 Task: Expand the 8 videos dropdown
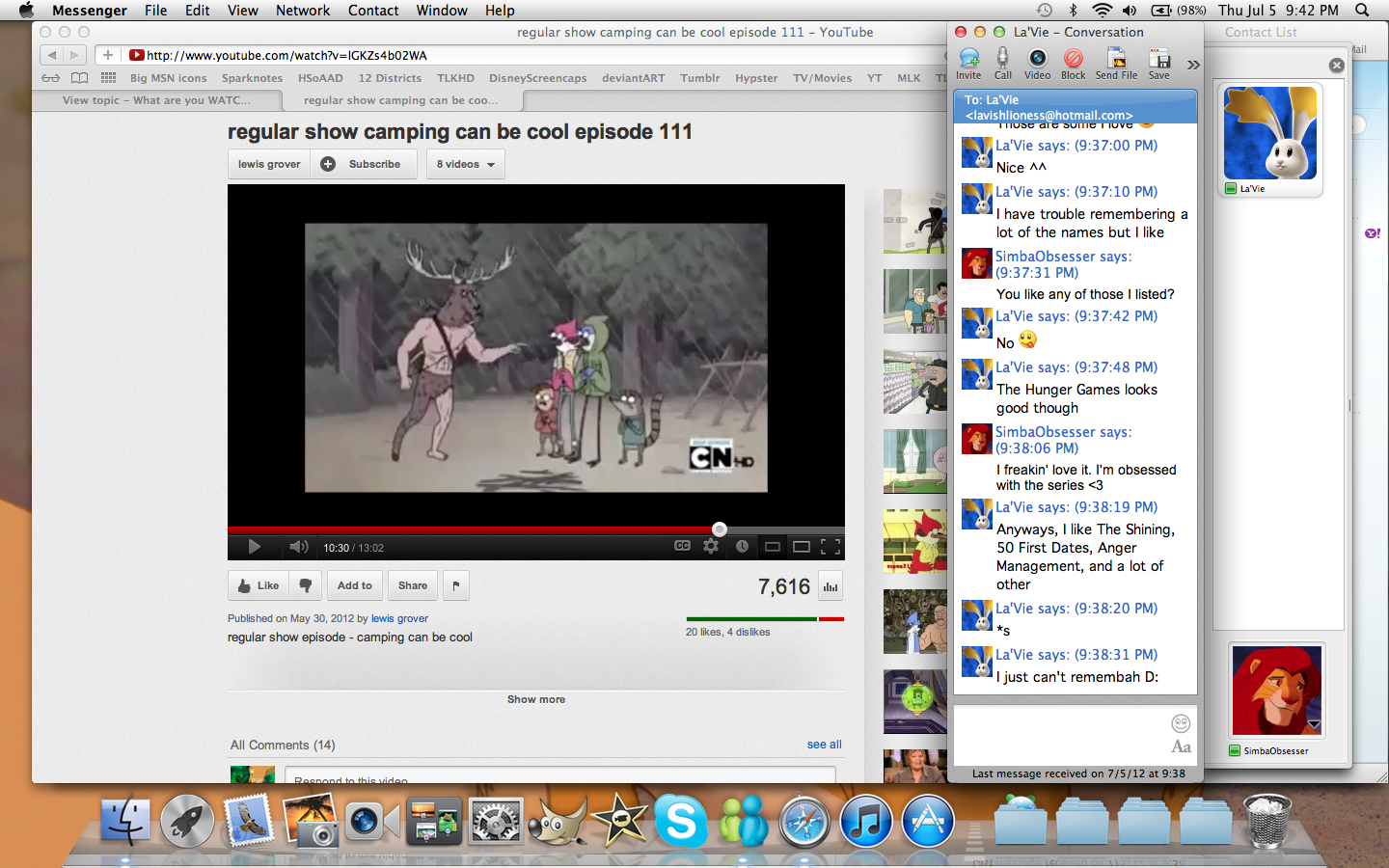[465, 164]
